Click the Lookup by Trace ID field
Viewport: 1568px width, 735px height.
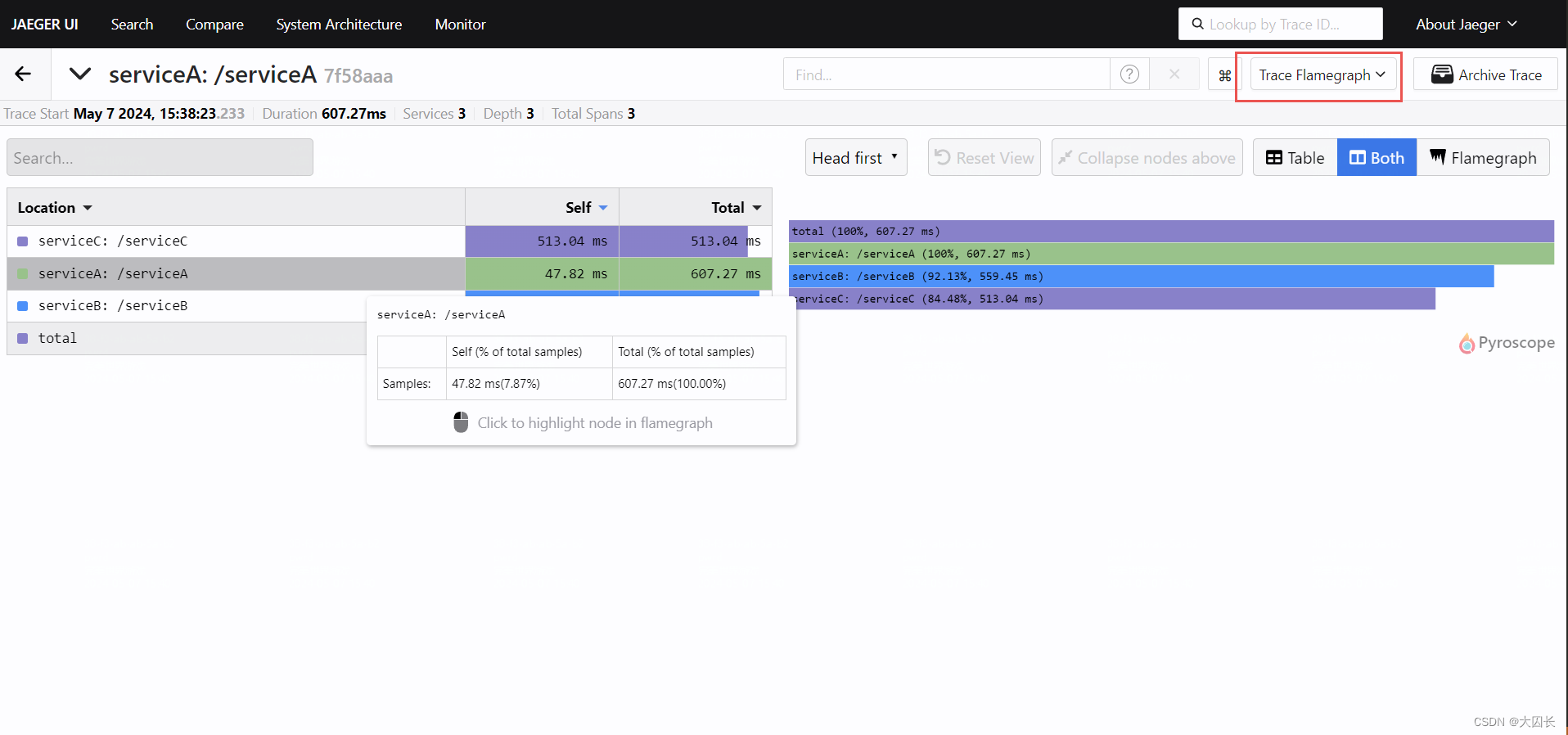pos(1281,25)
